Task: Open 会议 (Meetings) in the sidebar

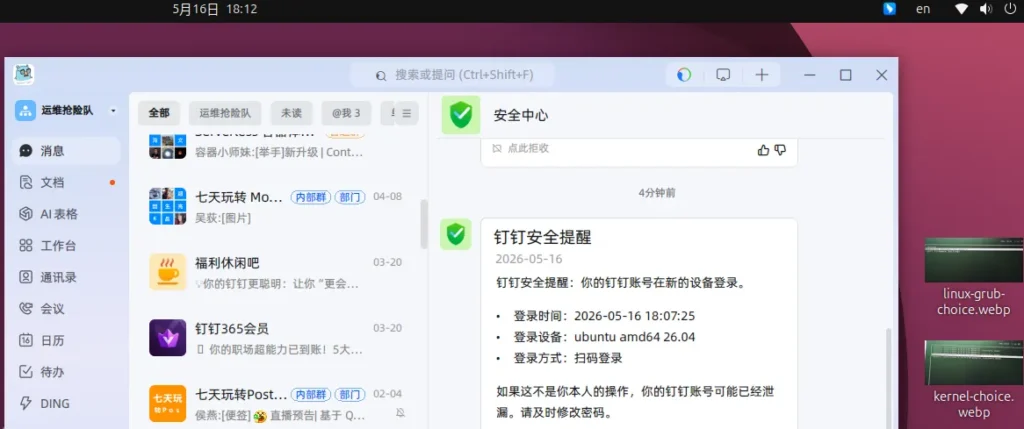Action: (66, 309)
